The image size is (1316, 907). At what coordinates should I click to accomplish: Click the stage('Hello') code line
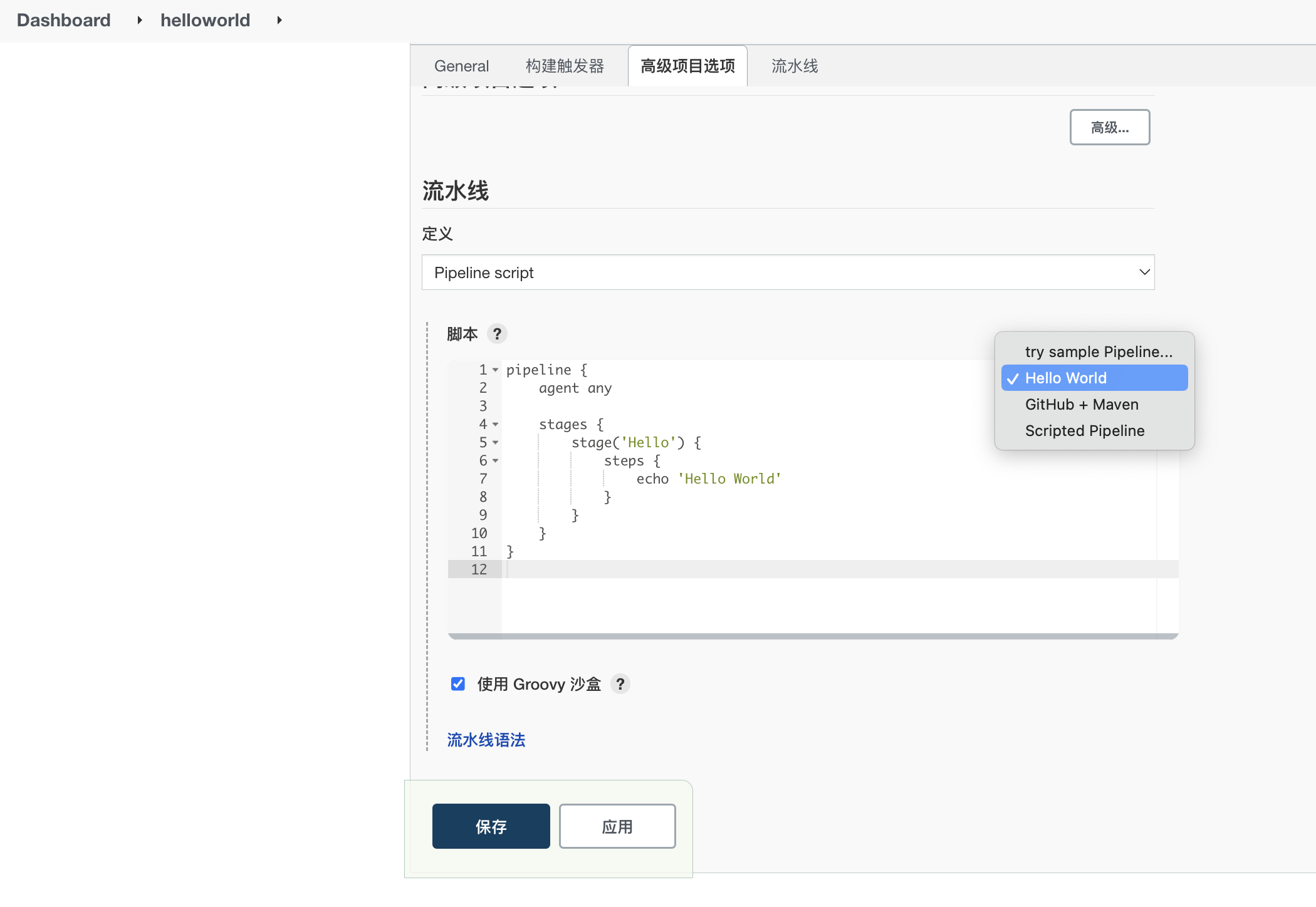[636, 443]
